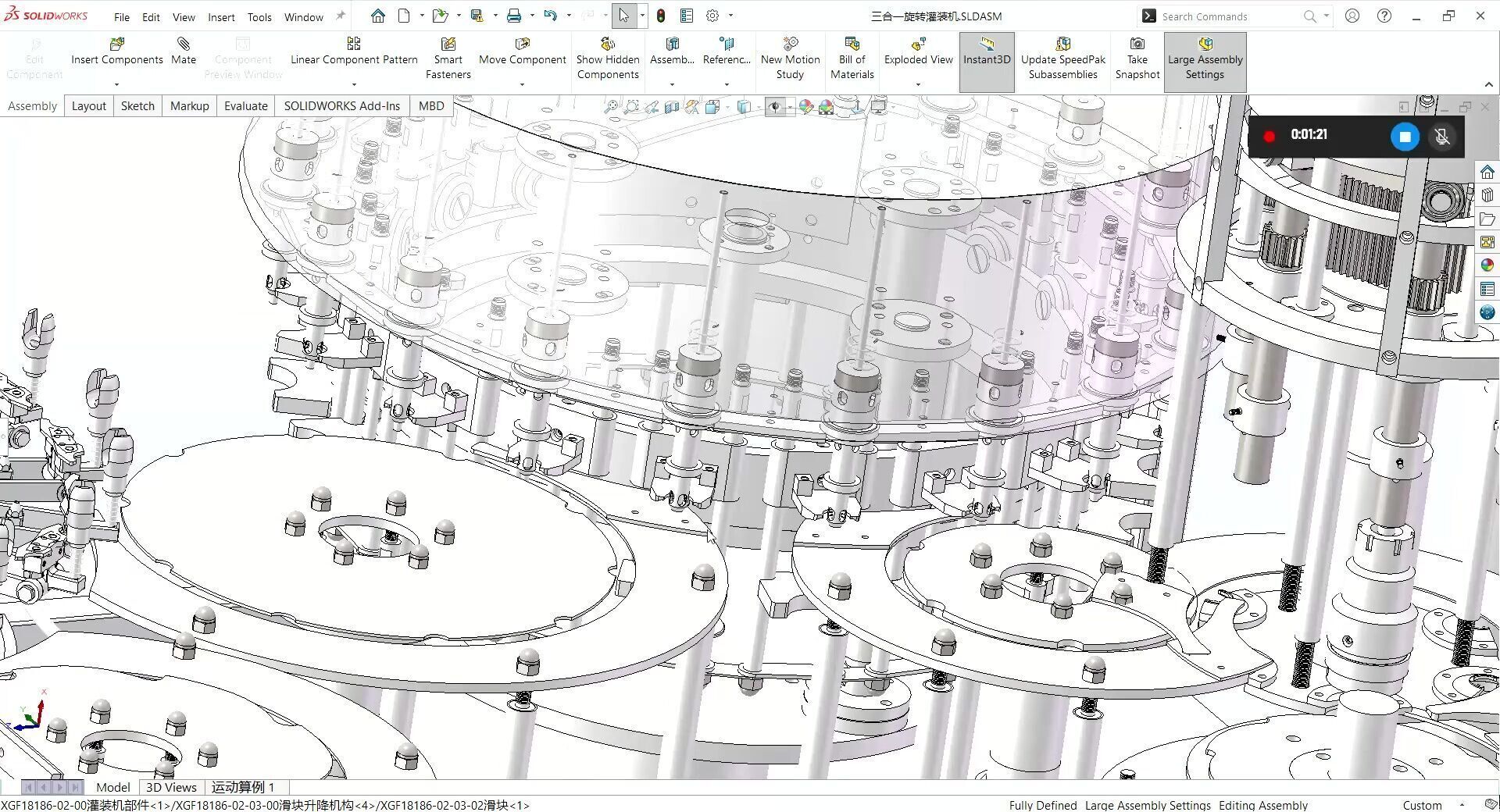
Task: Save the assembly with the Save icon
Action: point(477,16)
